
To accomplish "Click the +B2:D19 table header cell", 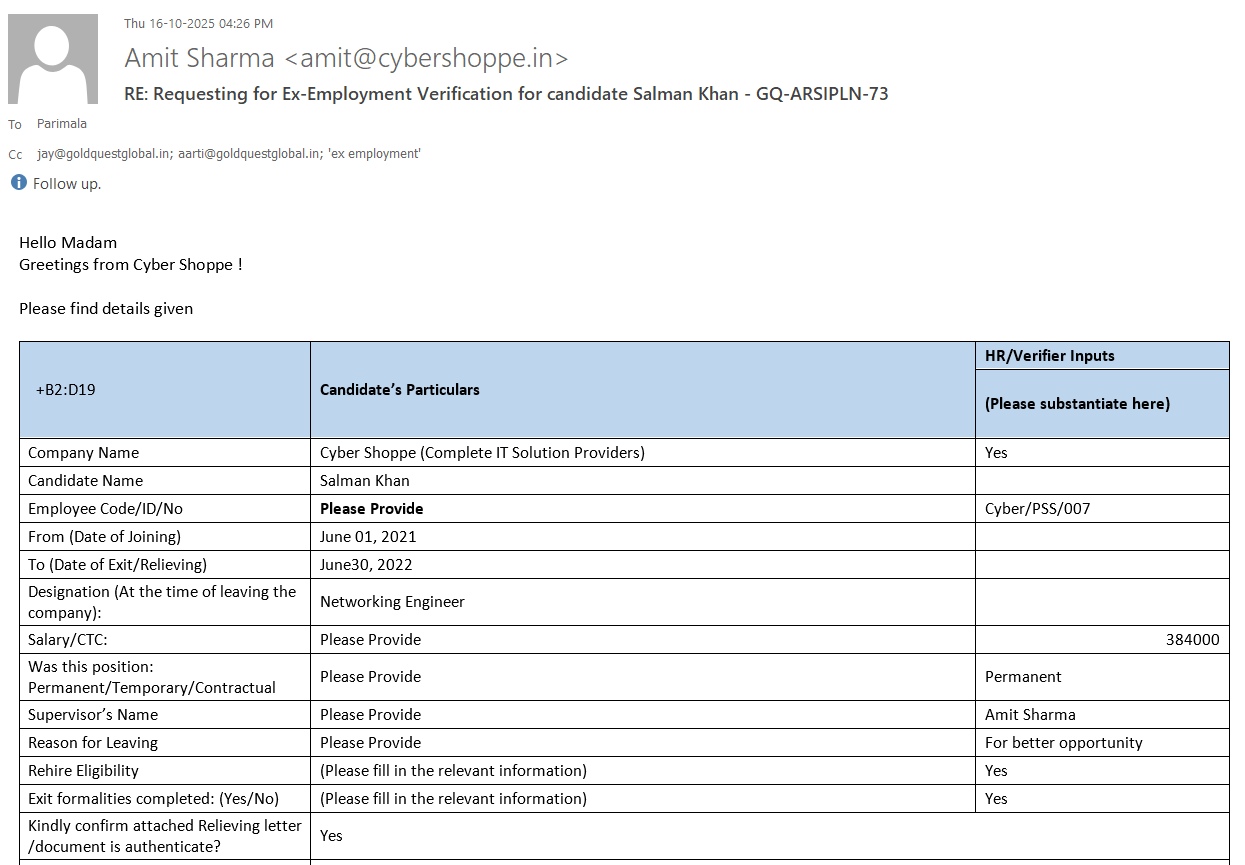I will pos(66,390).
